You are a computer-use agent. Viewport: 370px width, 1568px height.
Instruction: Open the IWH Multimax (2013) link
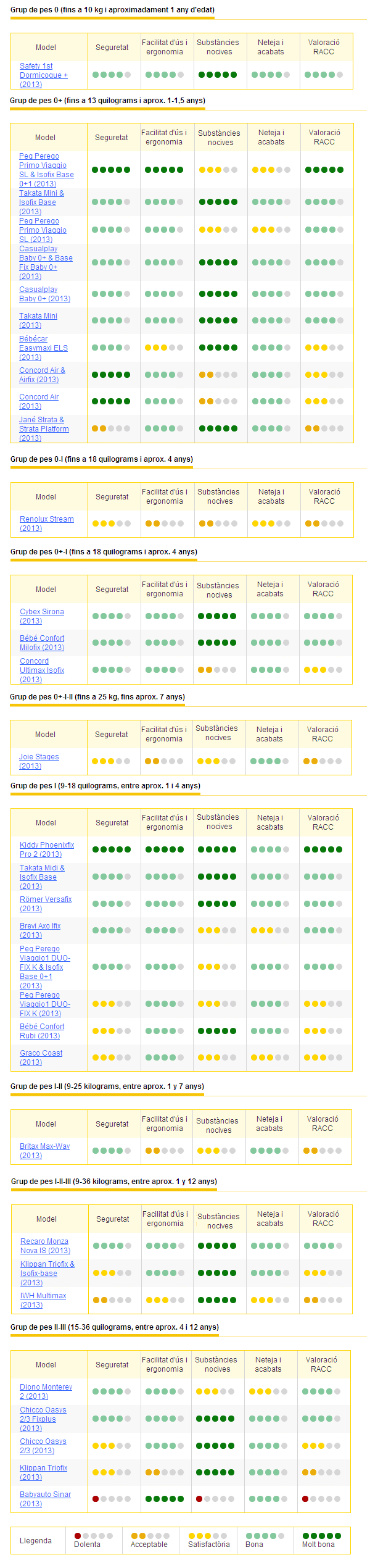[x=43, y=1300]
